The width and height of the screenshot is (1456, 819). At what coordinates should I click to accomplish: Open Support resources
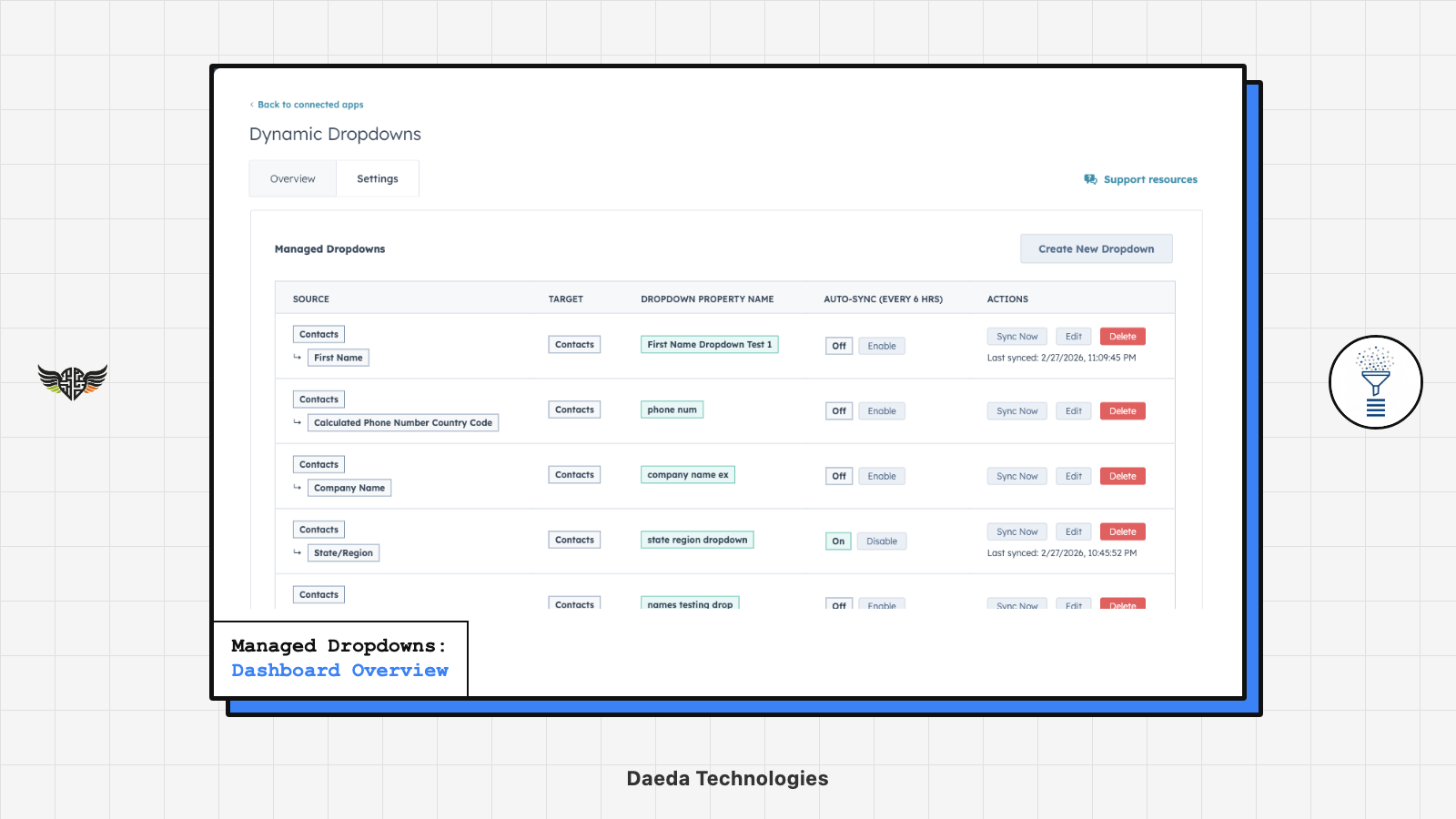tap(1150, 179)
